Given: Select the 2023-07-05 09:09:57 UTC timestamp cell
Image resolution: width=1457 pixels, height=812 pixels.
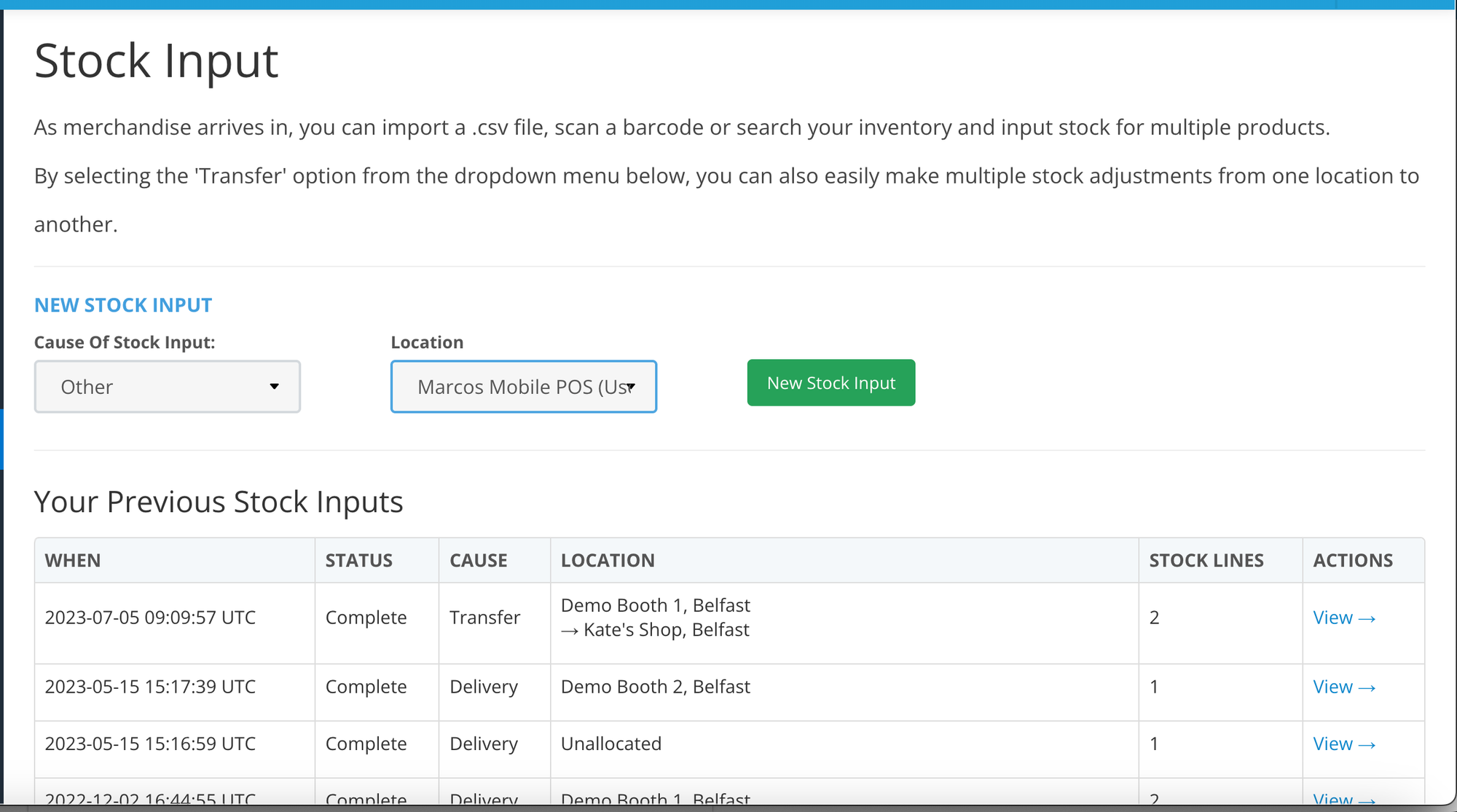Looking at the screenshot, I should click(x=150, y=618).
